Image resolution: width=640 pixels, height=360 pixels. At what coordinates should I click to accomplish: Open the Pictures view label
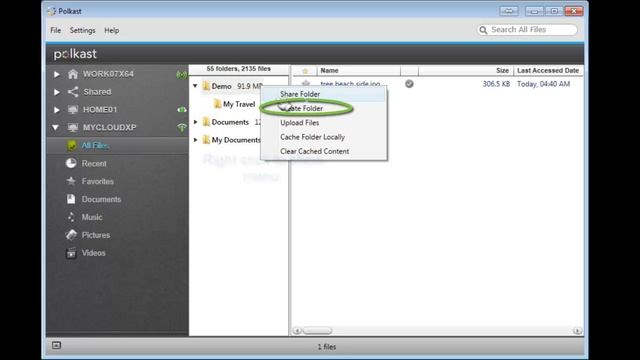96,235
